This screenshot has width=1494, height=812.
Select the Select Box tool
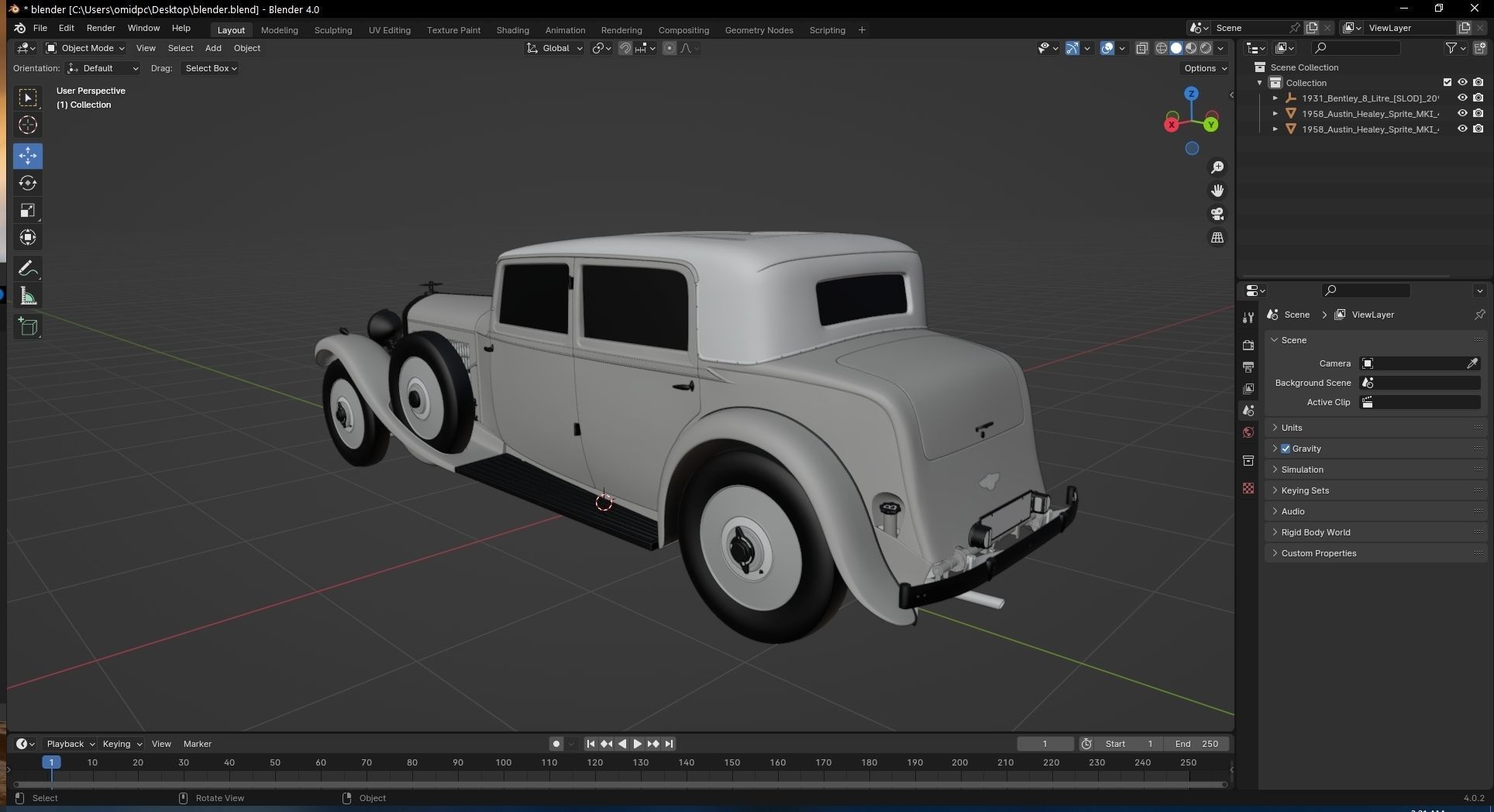(x=28, y=98)
